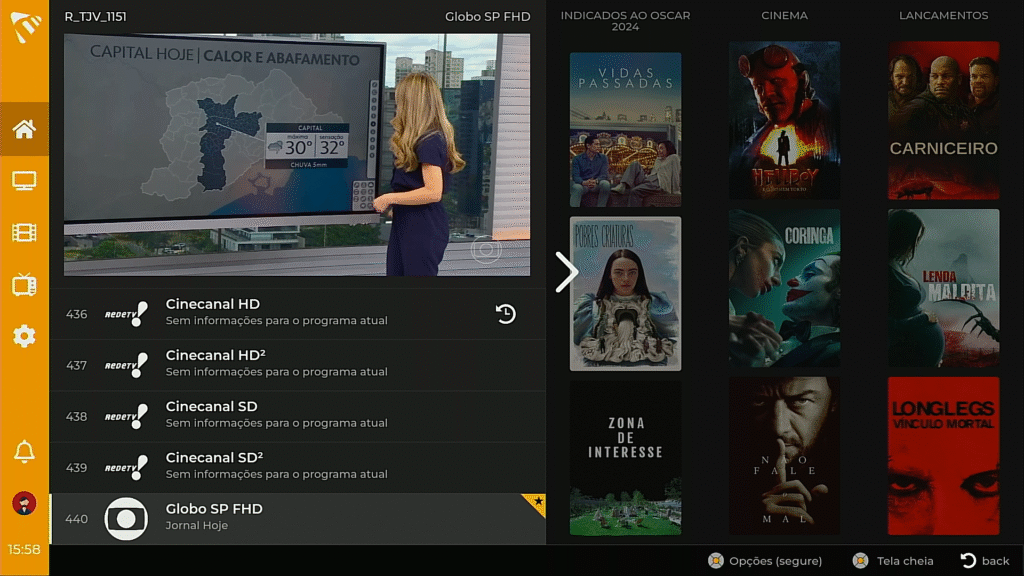Select channel 439 Cinecanal SD²
The width and height of the screenshot is (1024, 576).
click(297, 467)
